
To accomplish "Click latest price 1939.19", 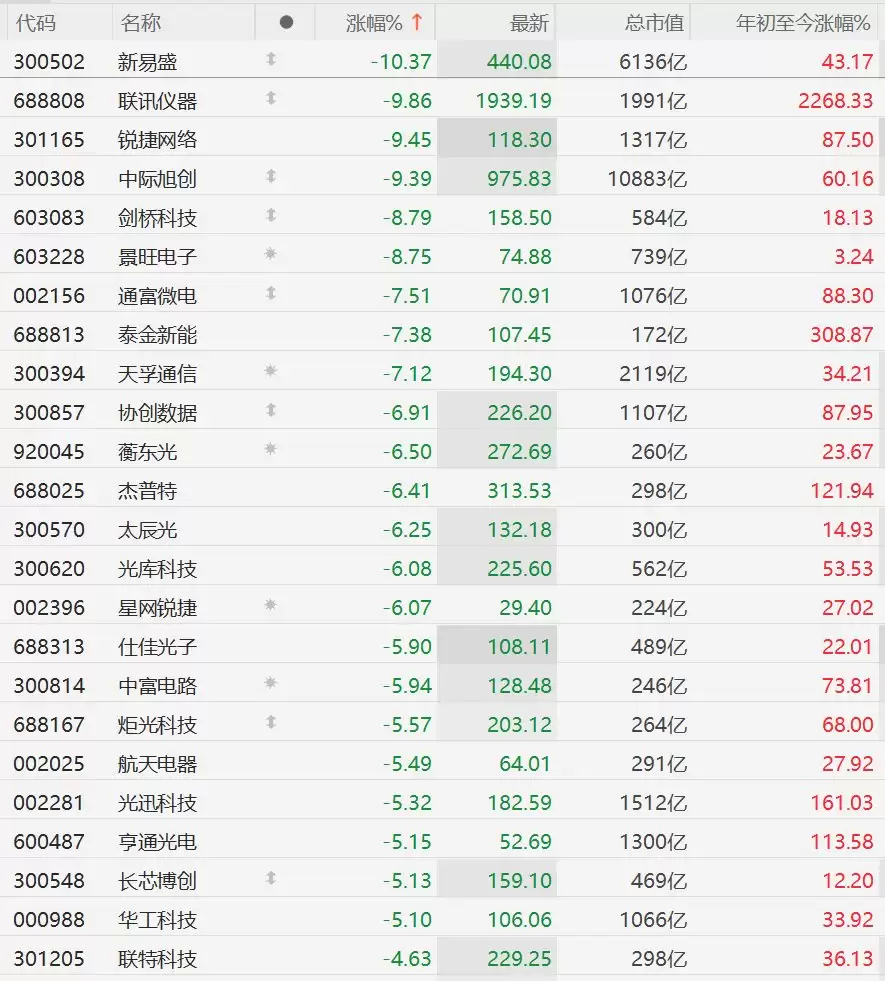I will [x=513, y=101].
